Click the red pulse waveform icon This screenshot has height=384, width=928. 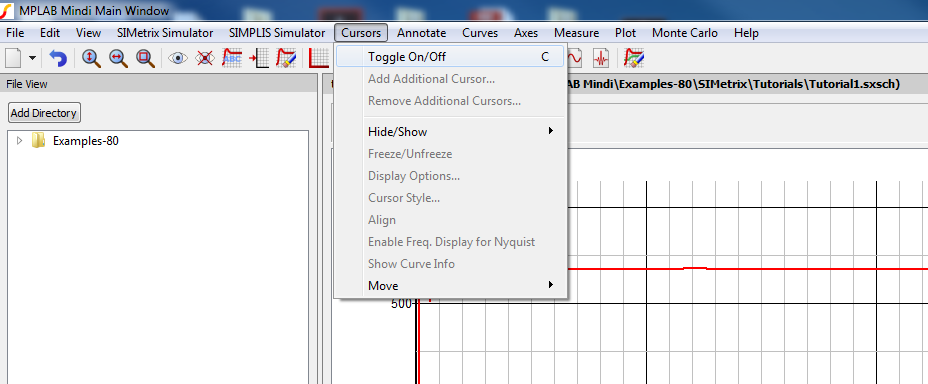[601, 58]
